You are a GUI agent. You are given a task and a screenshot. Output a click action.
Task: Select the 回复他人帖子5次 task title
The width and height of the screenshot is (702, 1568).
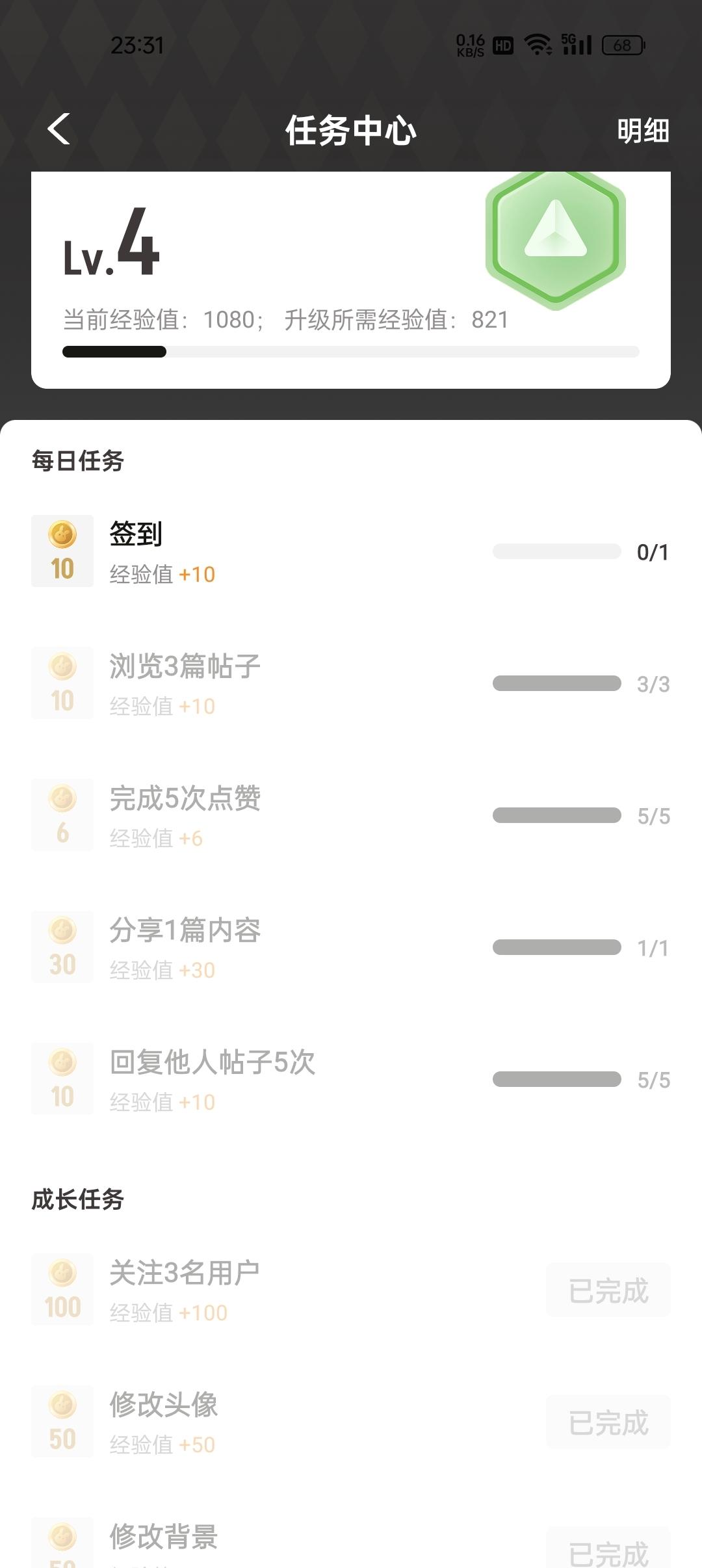pyautogui.click(x=212, y=1062)
